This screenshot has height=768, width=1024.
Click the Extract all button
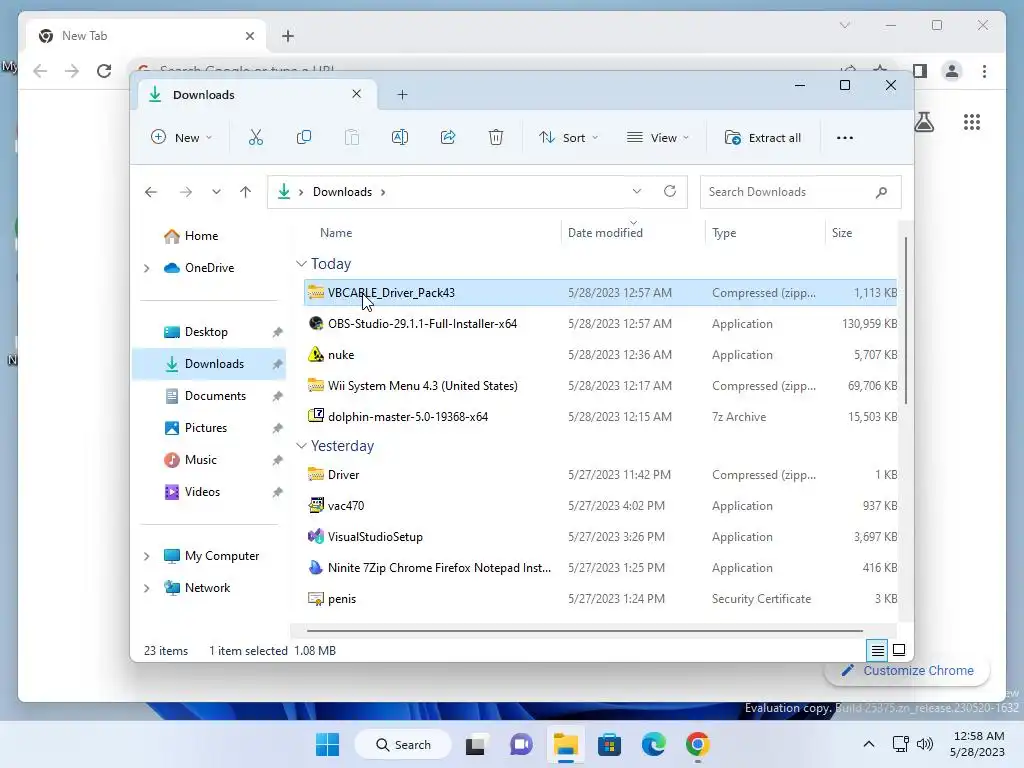pyautogui.click(x=763, y=138)
